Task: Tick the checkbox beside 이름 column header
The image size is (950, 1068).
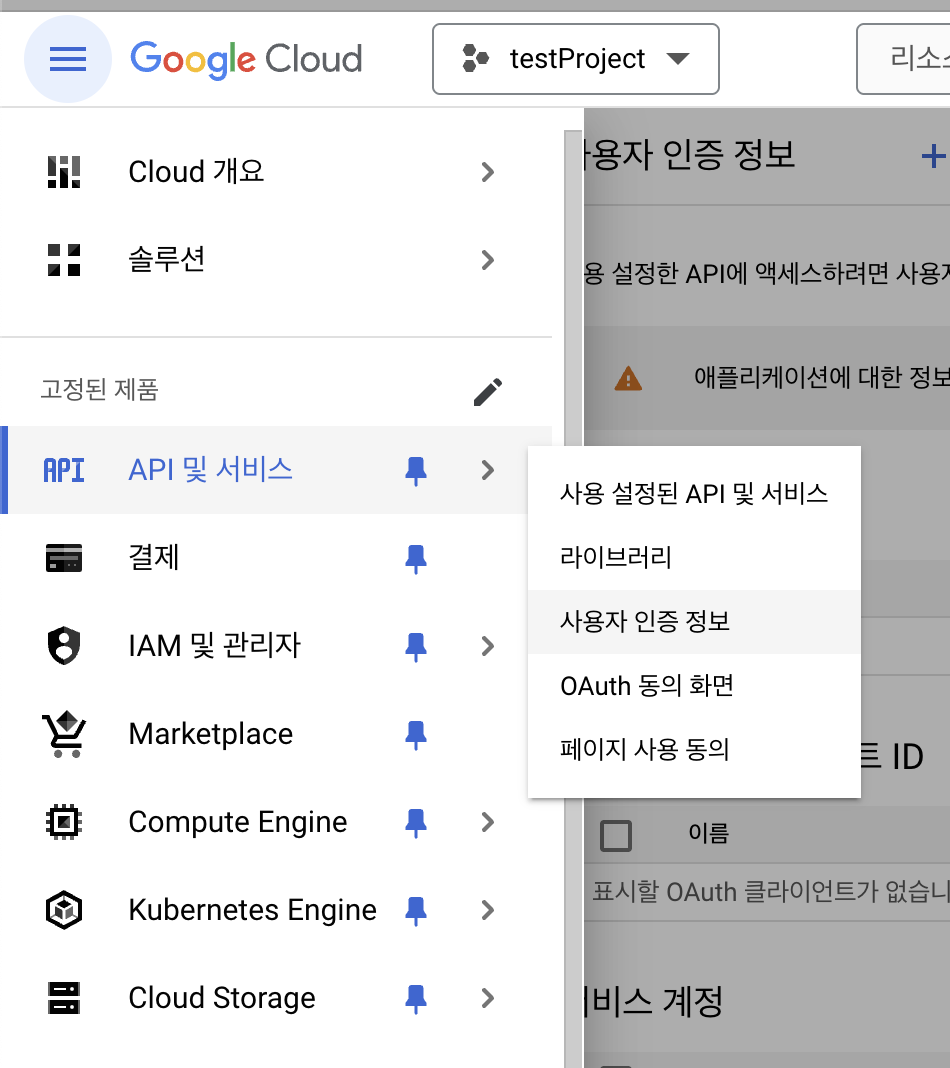Action: 616,836
